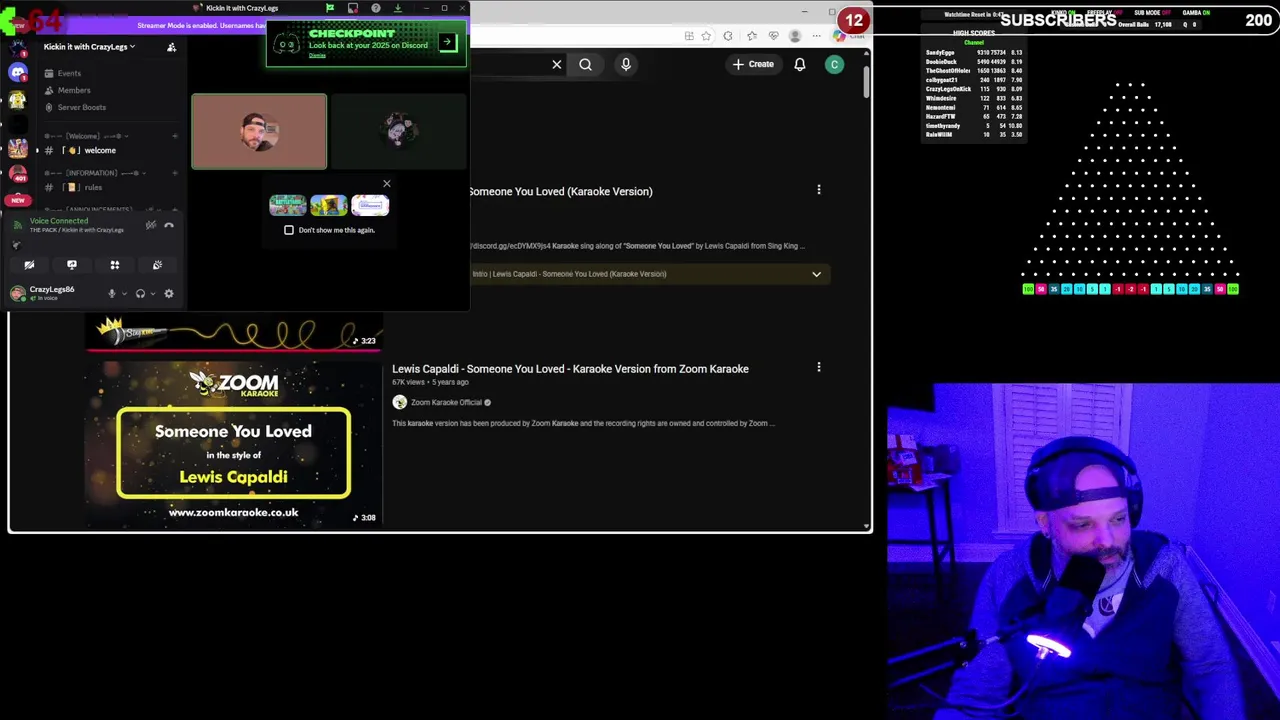This screenshot has height=720, width=1280.
Task: Clear the YouTube search box
Action: click(x=557, y=64)
